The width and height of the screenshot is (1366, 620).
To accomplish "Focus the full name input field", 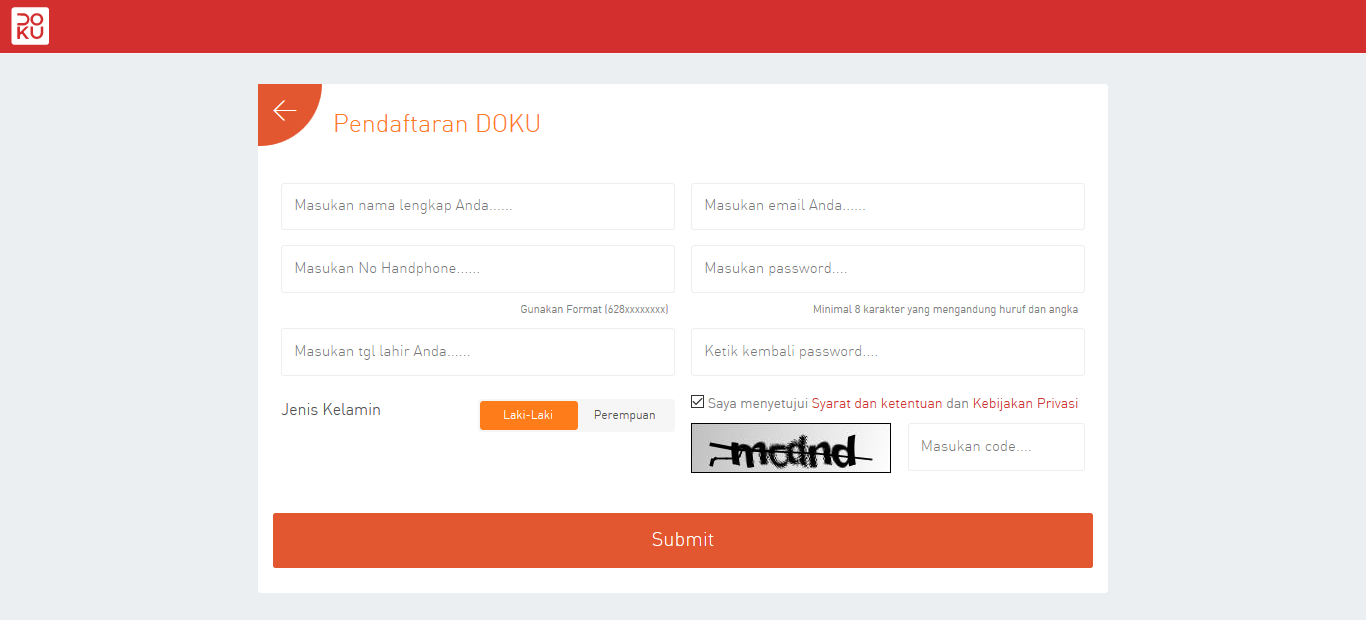I will click(478, 206).
